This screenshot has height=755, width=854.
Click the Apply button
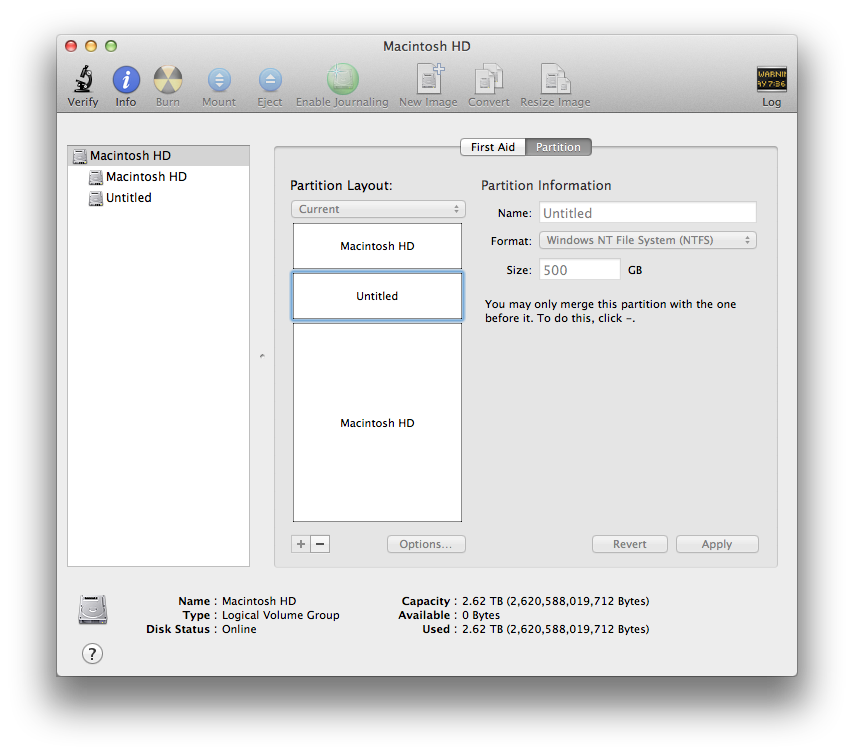(x=717, y=544)
